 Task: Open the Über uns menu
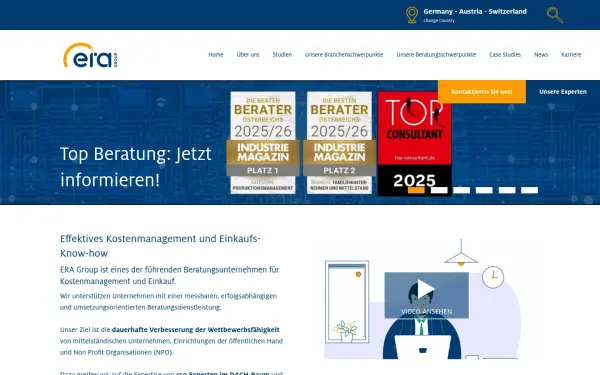(248, 55)
